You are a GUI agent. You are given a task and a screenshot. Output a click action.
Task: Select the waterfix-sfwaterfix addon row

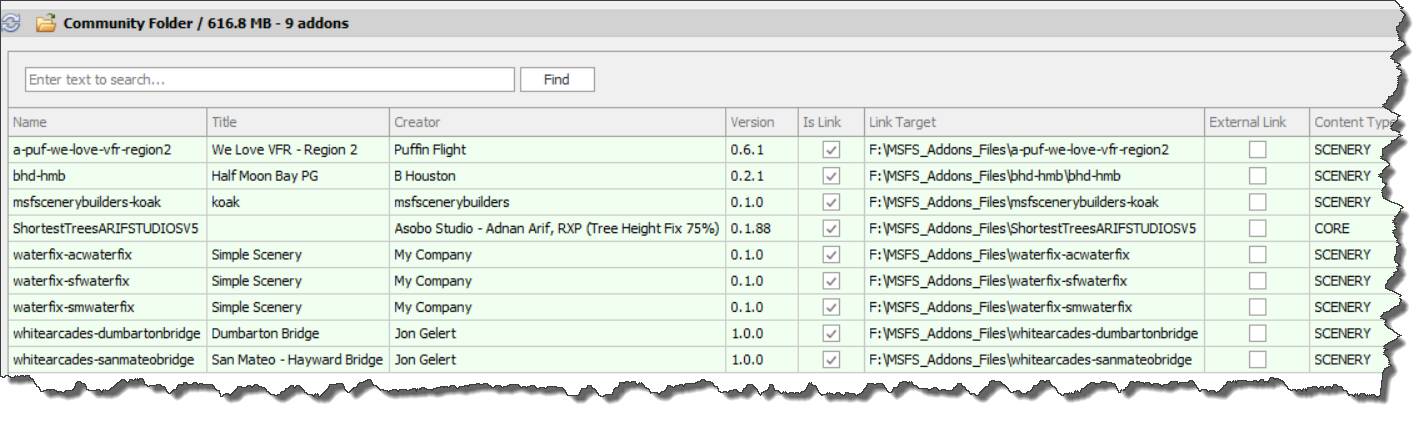point(72,281)
